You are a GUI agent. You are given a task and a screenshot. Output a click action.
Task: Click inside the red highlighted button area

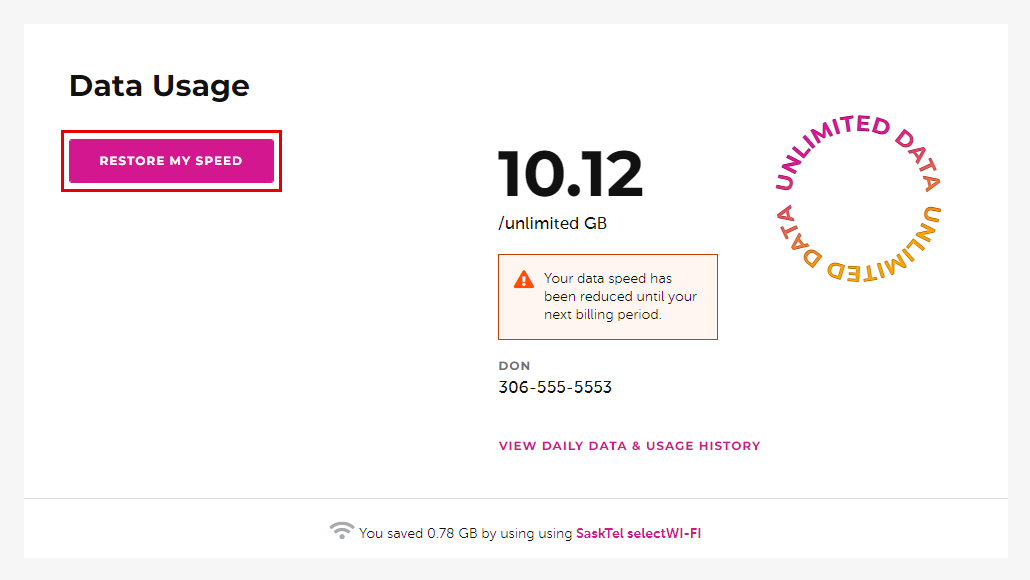pos(171,160)
